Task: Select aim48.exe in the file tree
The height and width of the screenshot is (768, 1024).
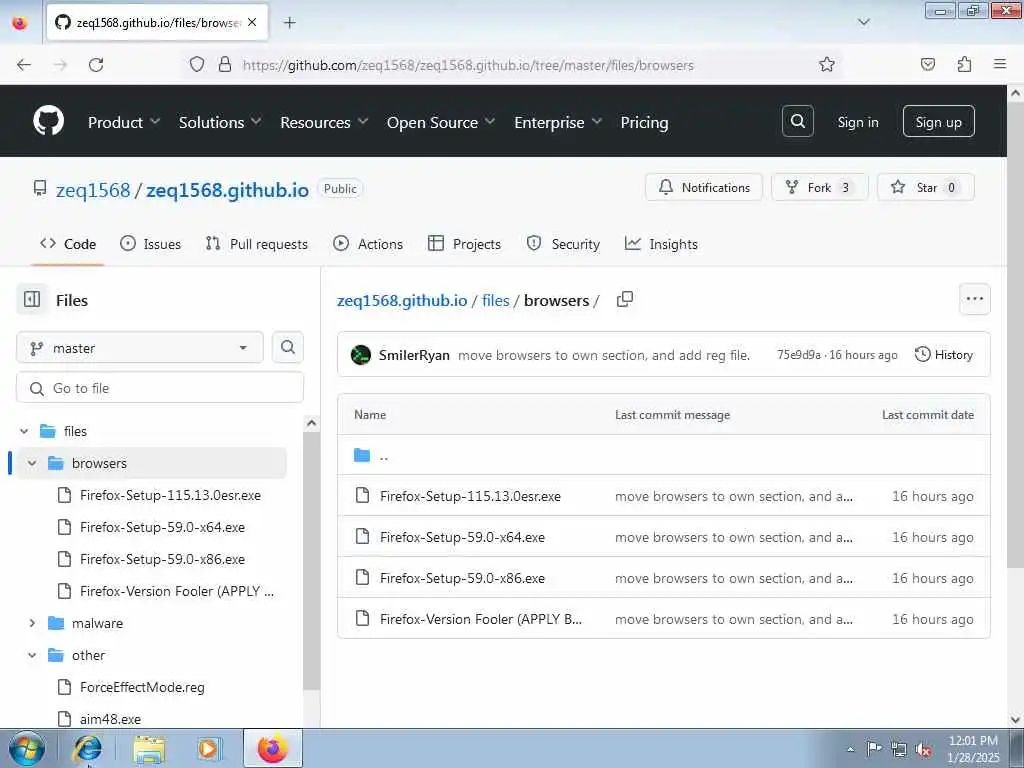Action: (110, 719)
